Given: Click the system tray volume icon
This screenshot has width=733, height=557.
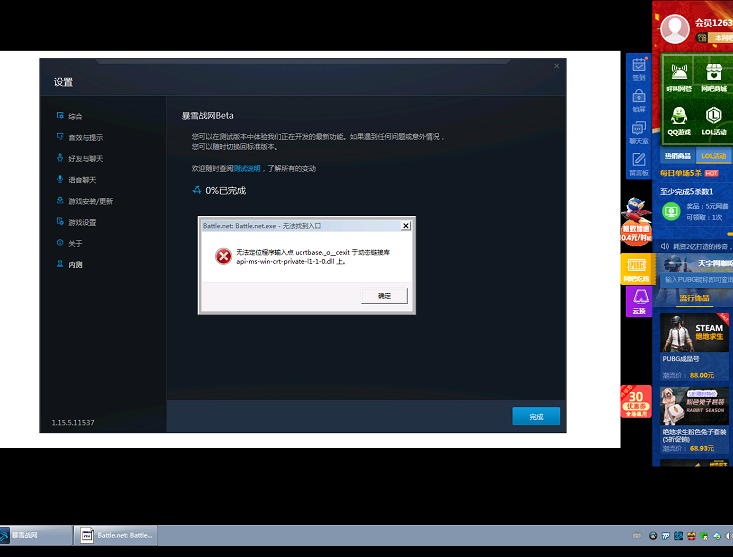Looking at the screenshot, I should click(x=729, y=536).
